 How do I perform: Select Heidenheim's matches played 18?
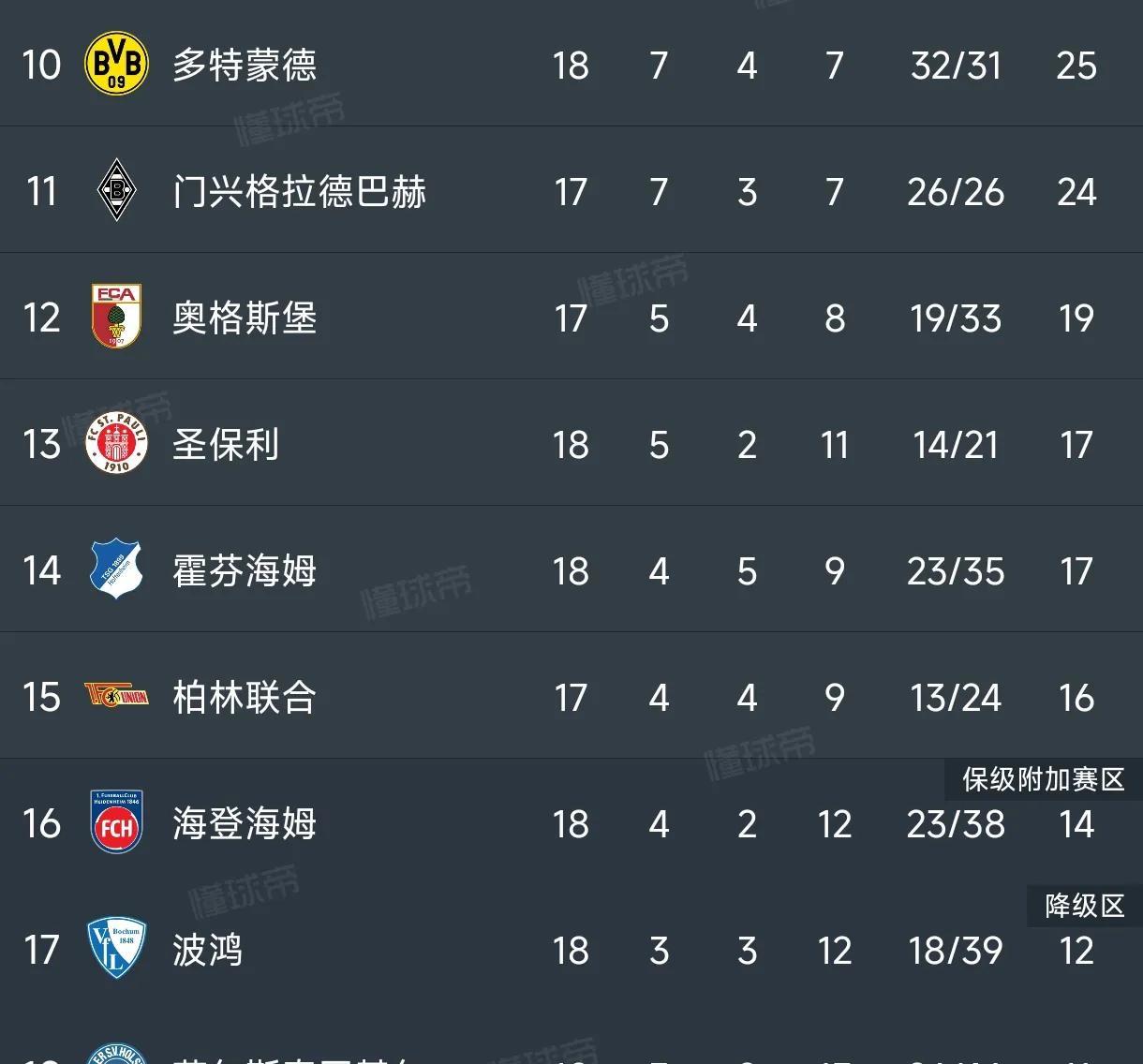570,824
